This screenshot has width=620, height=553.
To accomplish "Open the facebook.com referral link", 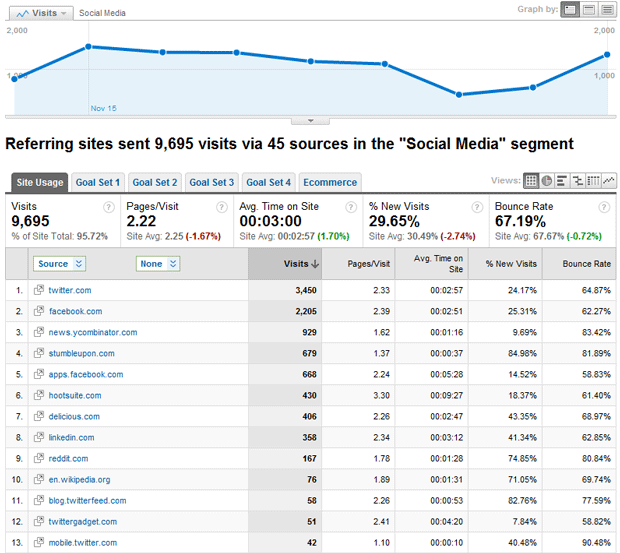I will click(76, 311).
